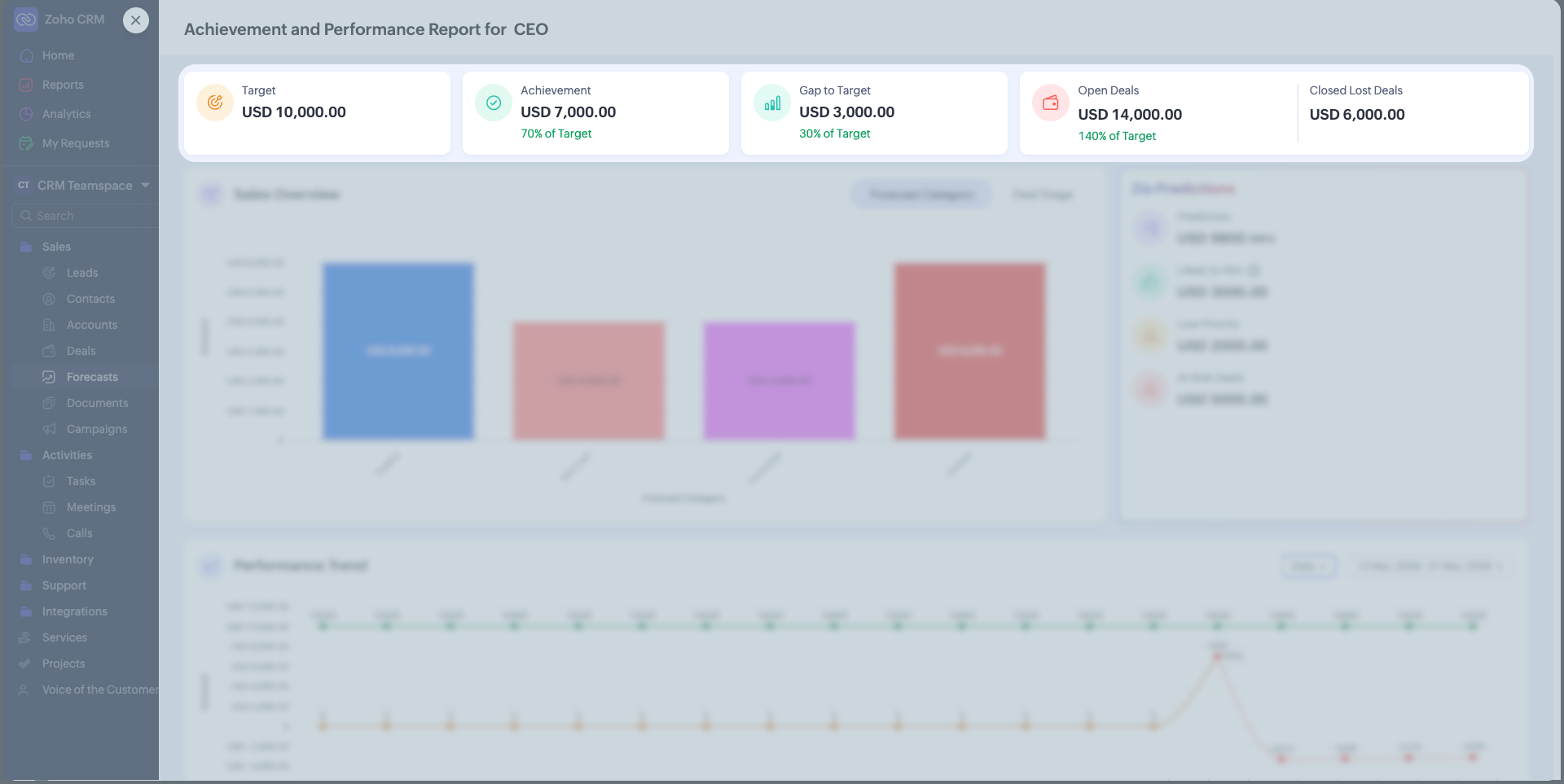Click the Zoho CRM logo icon

pos(26,20)
